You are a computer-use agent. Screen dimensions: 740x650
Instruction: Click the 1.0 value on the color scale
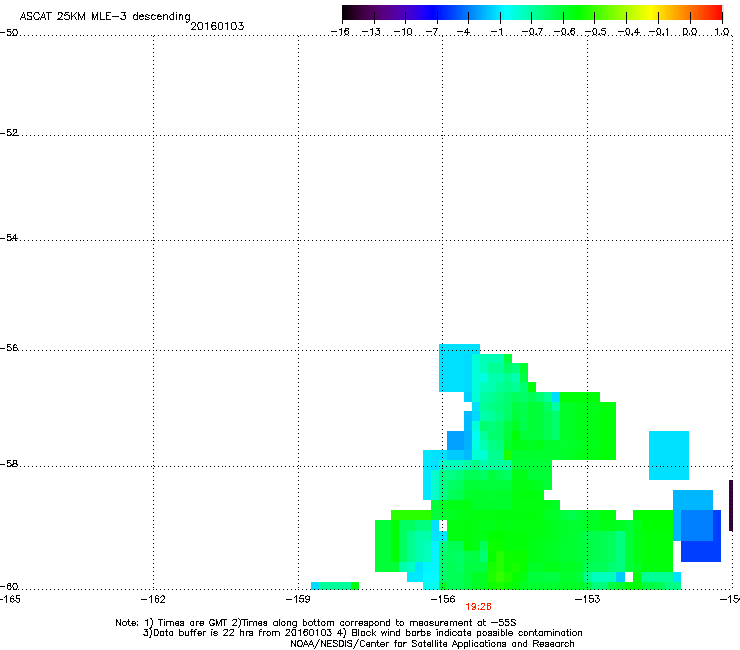coord(722,32)
